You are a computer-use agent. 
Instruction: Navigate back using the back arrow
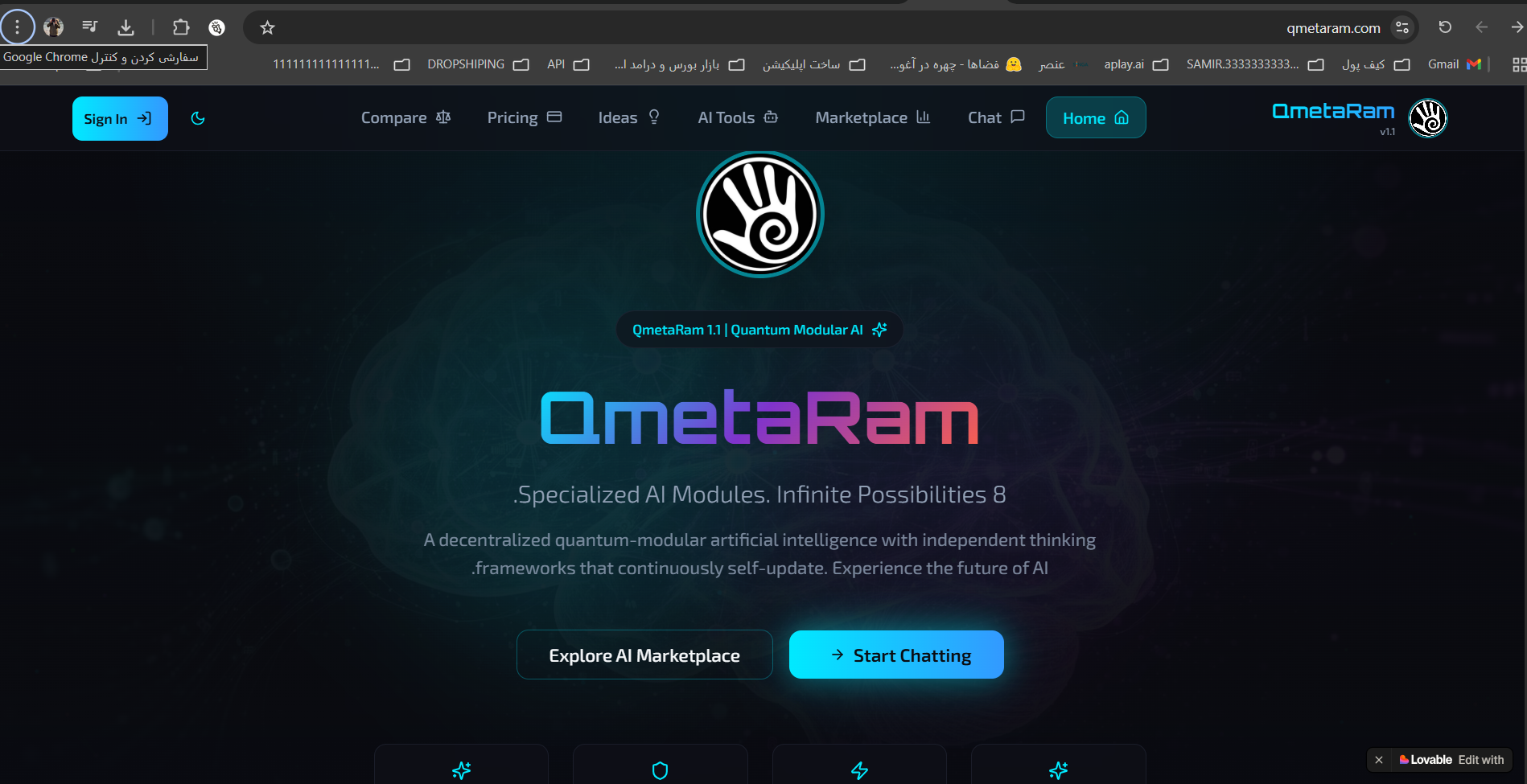(1482, 27)
